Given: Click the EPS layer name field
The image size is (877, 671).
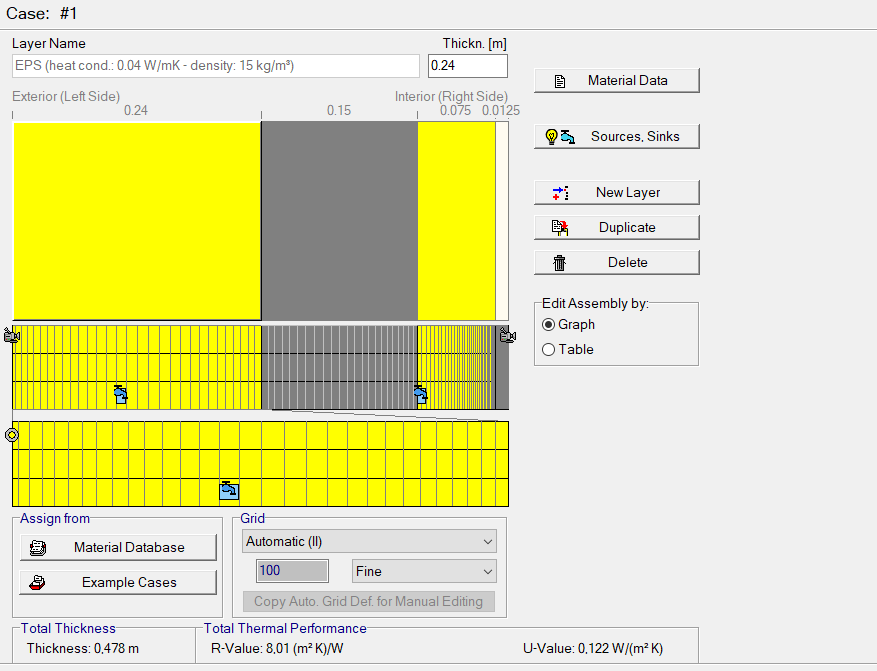Looking at the screenshot, I should 214,65.
